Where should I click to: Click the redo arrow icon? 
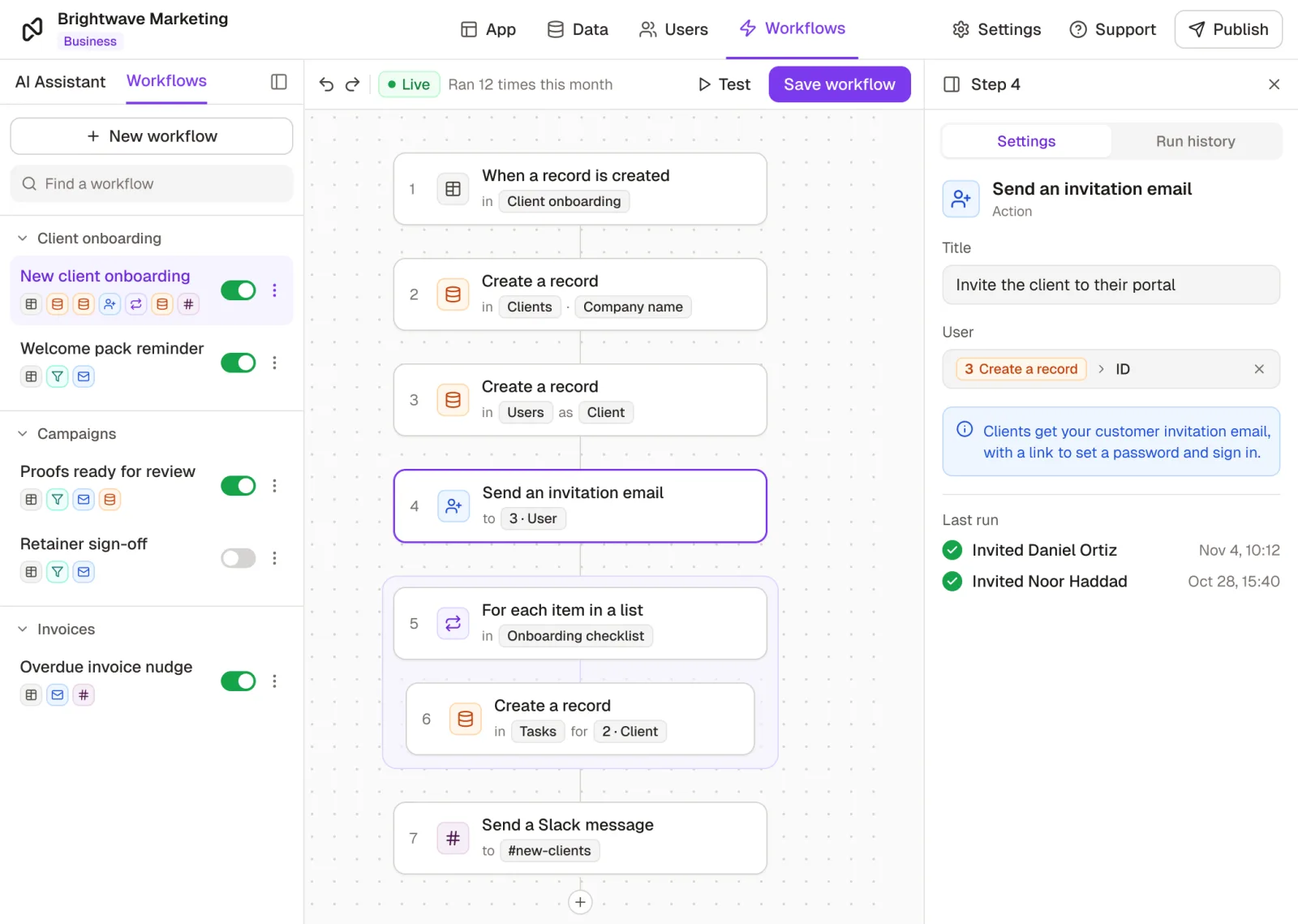(x=352, y=84)
